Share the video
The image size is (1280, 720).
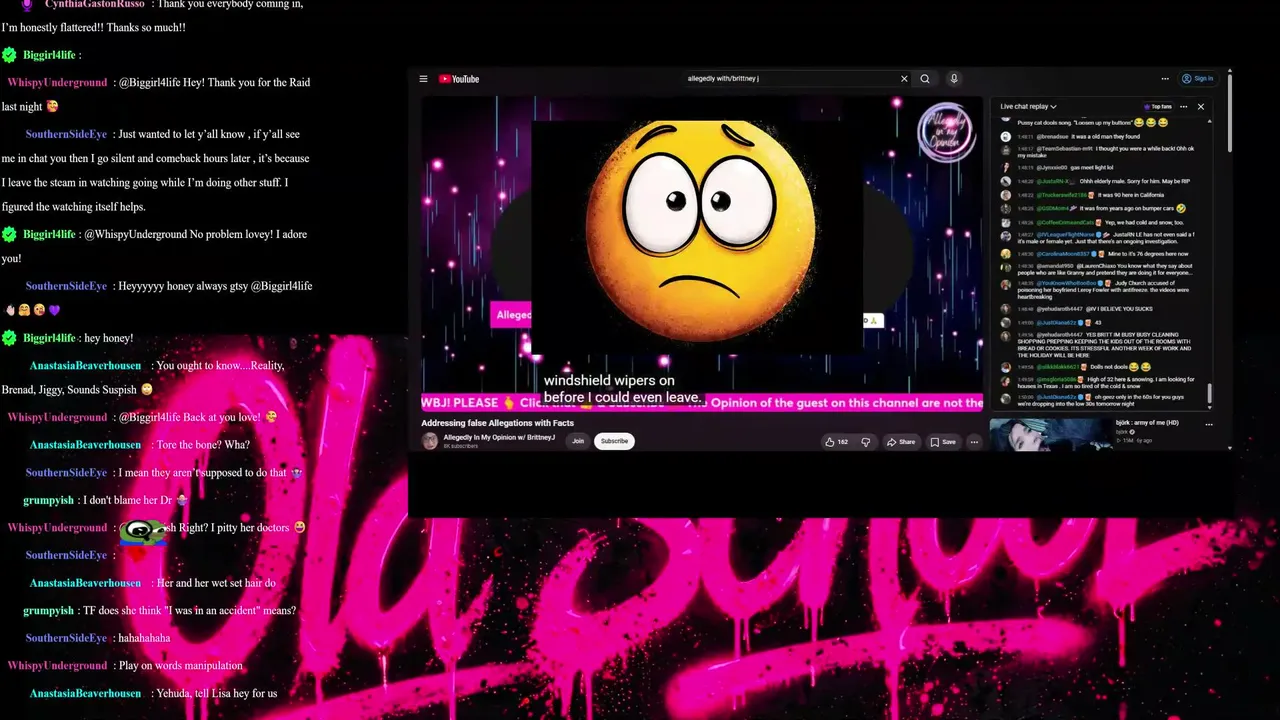pos(901,441)
